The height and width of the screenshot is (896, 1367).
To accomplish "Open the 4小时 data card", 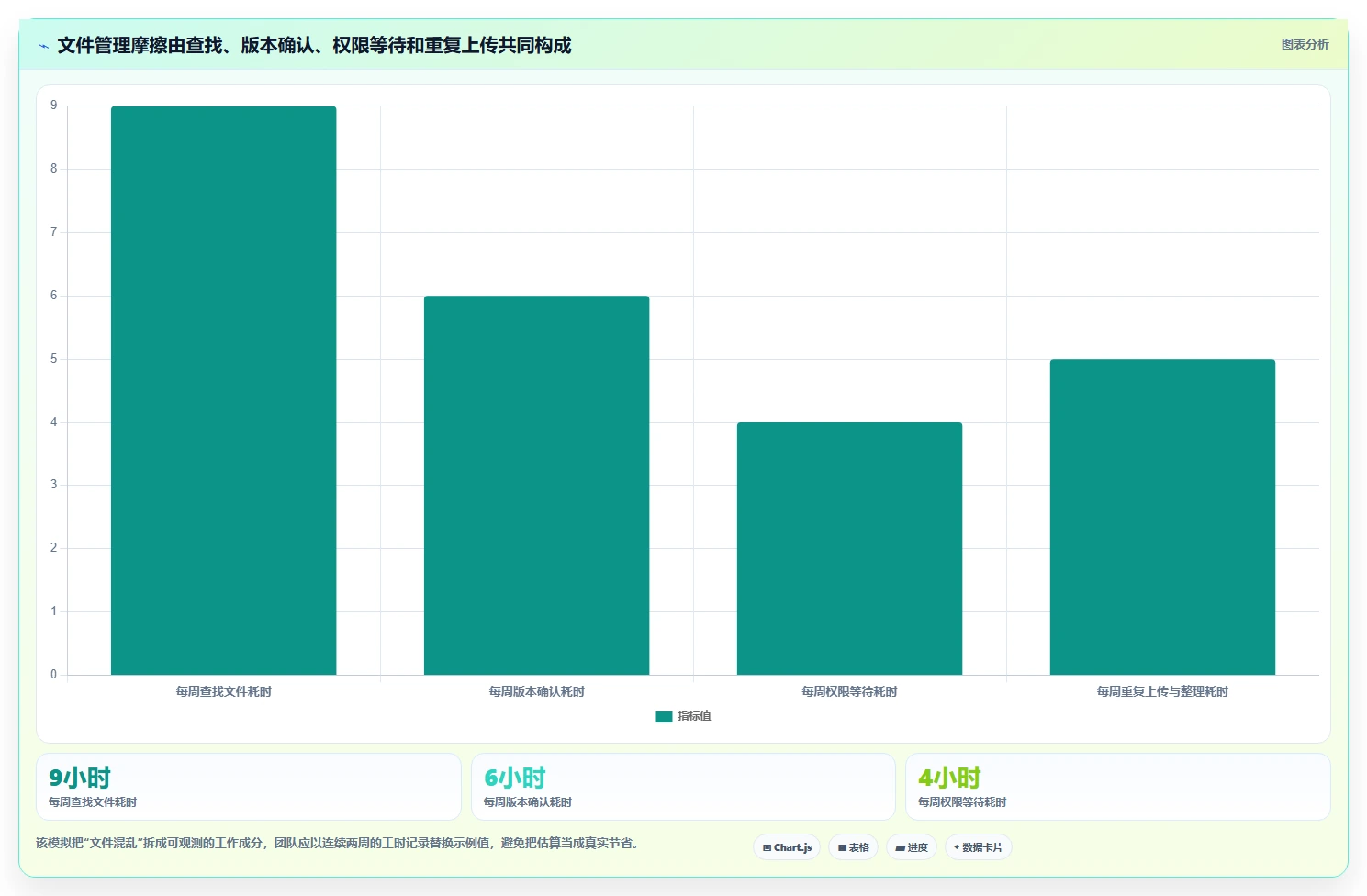I will tap(1117, 787).
